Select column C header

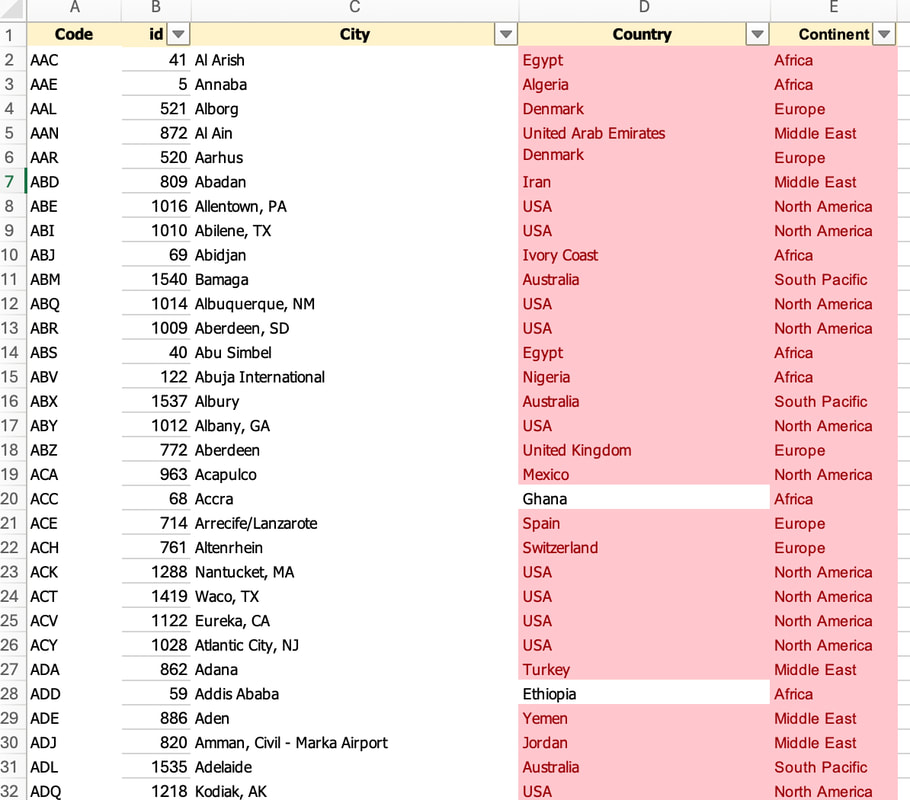[355, 8]
